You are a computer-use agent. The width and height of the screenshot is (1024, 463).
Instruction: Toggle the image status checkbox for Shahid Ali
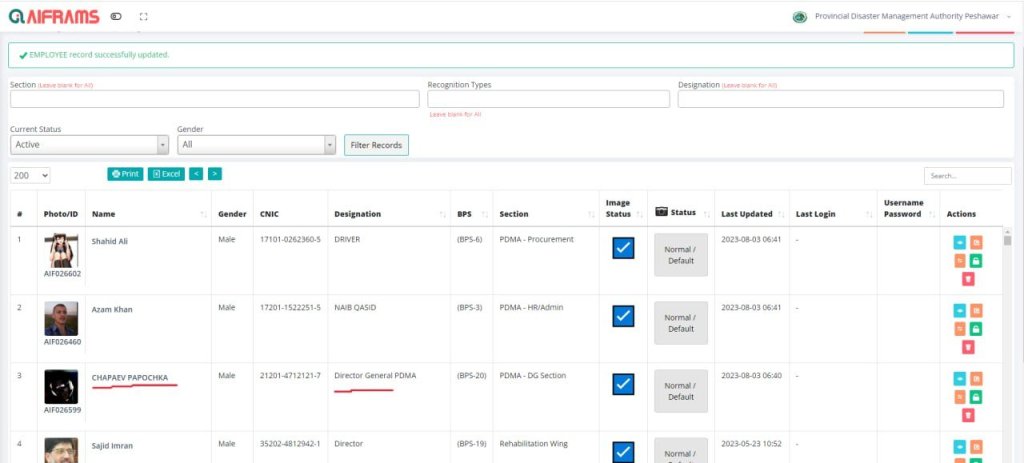point(623,248)
